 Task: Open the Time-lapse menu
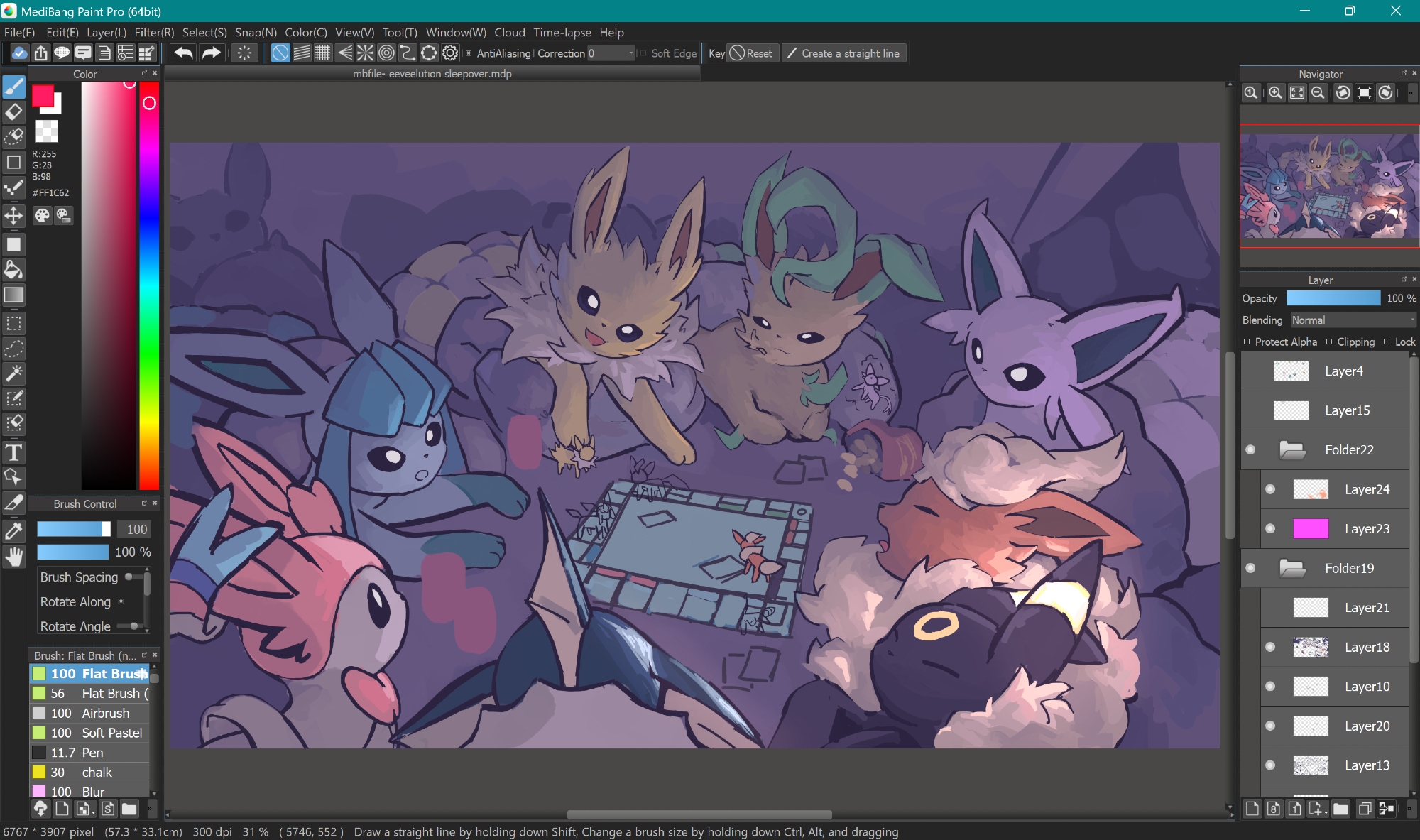tap(562, 33)
